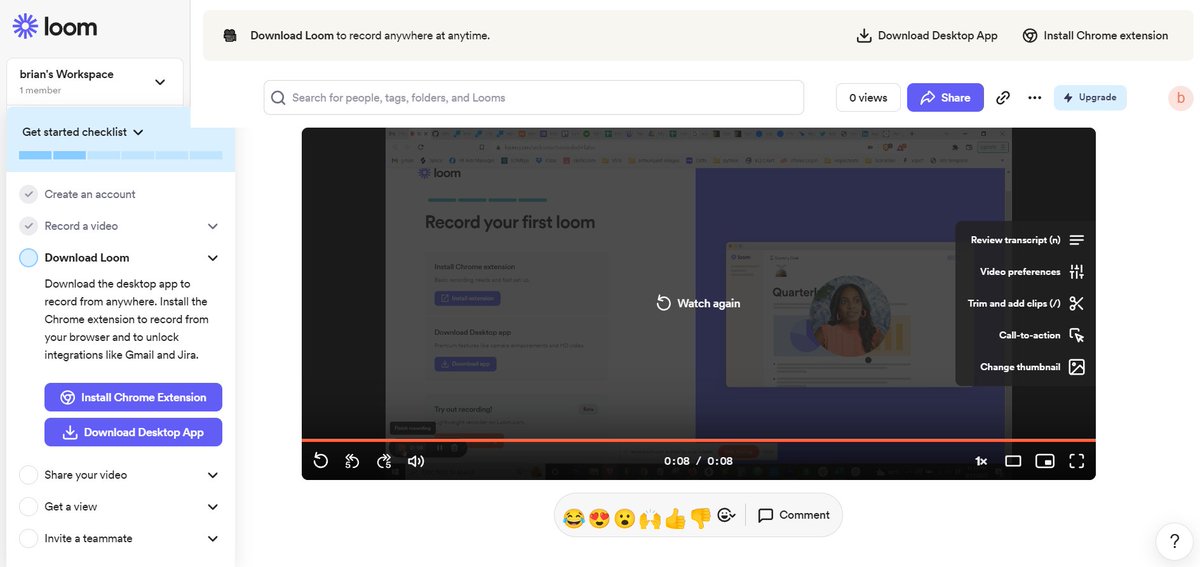
Task: Click the Share button
Action: (945, 97)
